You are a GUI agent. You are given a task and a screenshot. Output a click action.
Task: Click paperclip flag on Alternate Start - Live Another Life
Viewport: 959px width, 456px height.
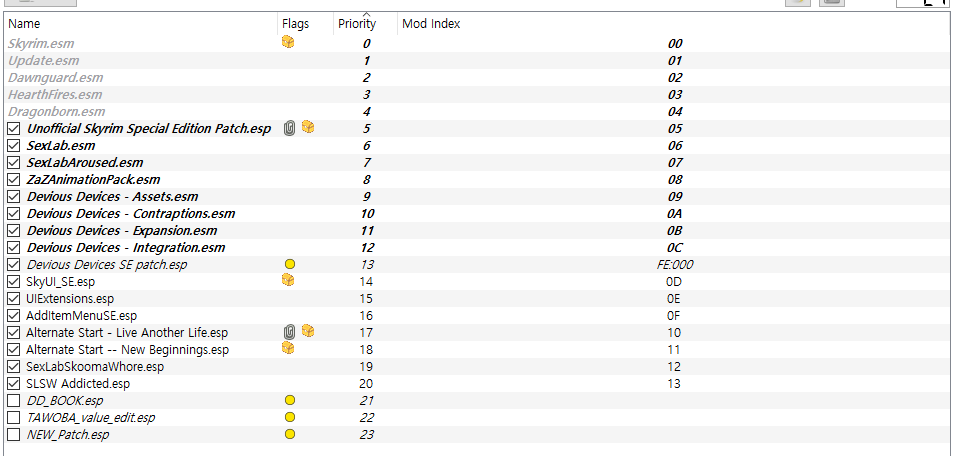point(290,333)
